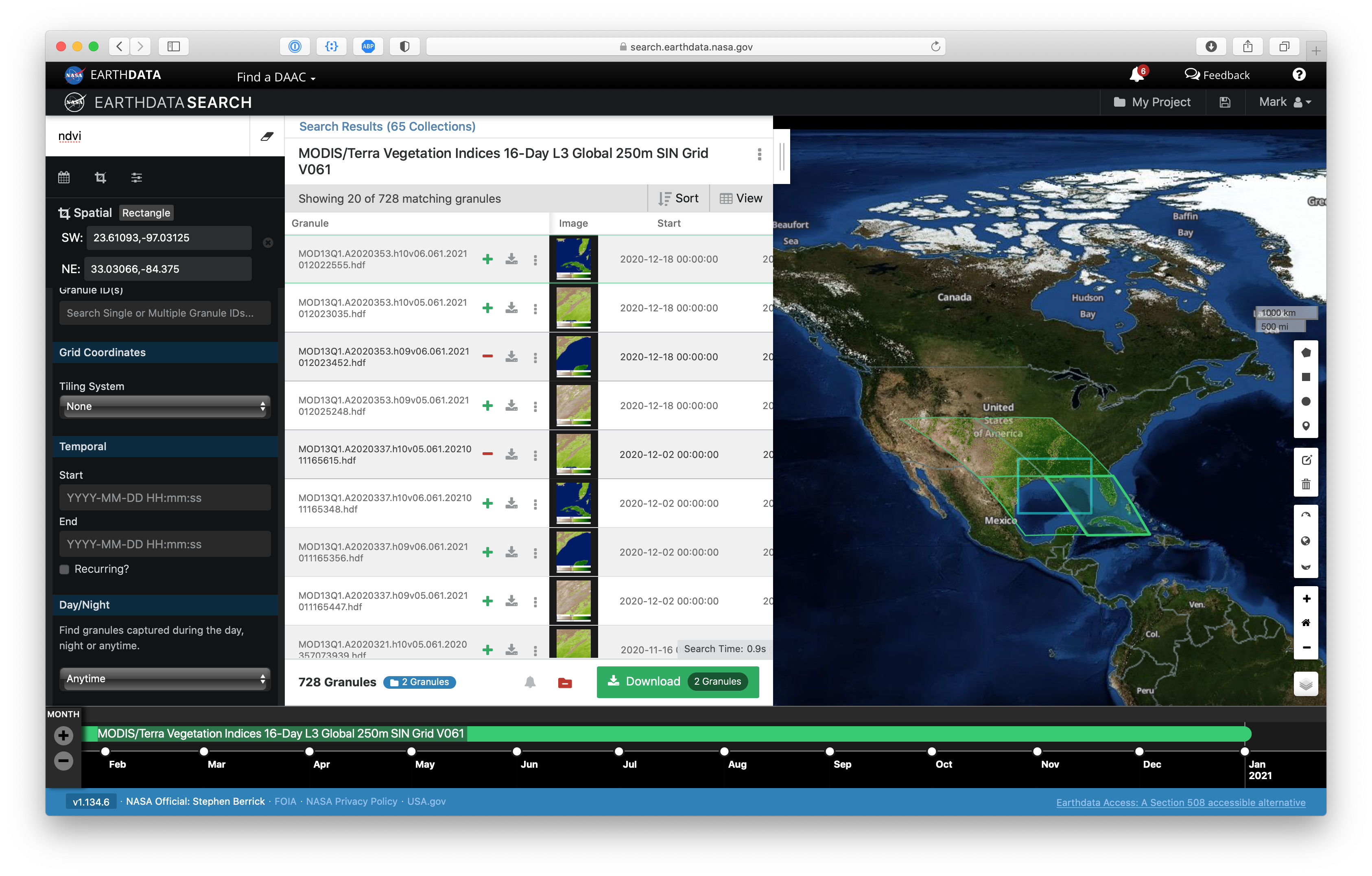Open the Day/Night Anytime dropdown
The height and width of the screenshot is (876, 1372).
pyautogui.click(x=165, y=679)
